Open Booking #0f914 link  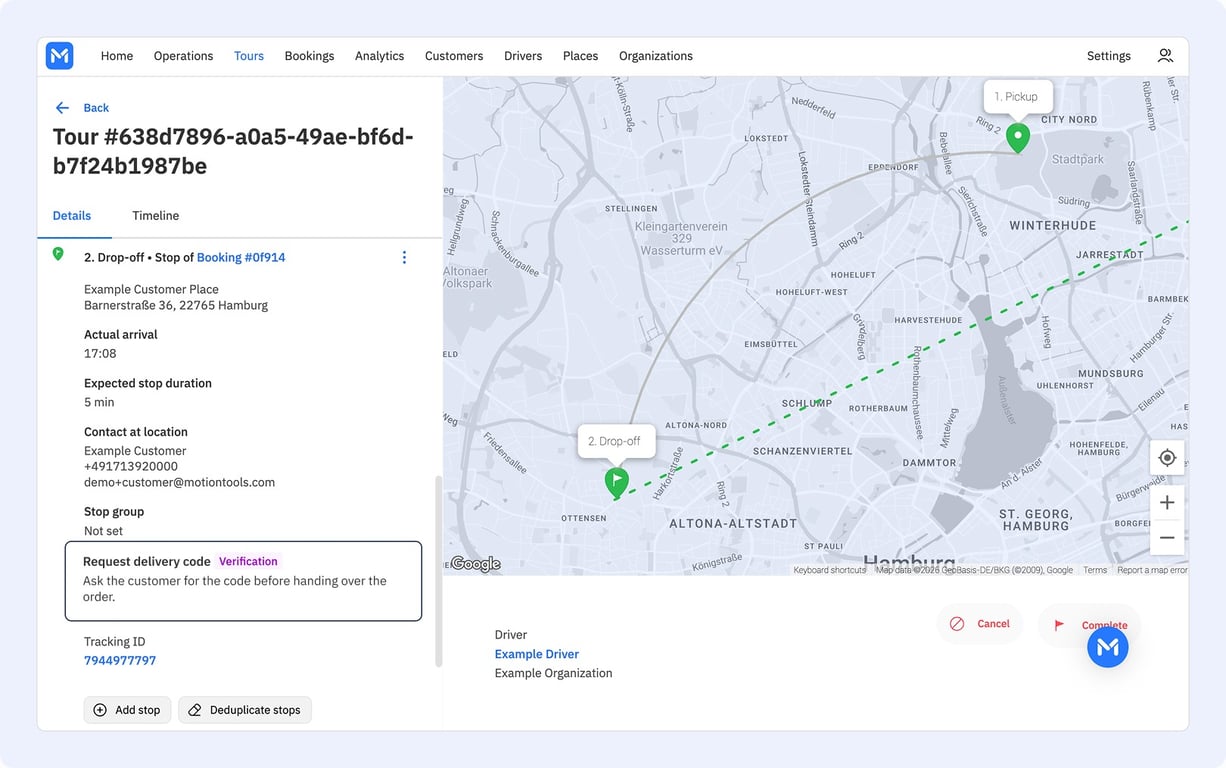[x=241, y=258]
